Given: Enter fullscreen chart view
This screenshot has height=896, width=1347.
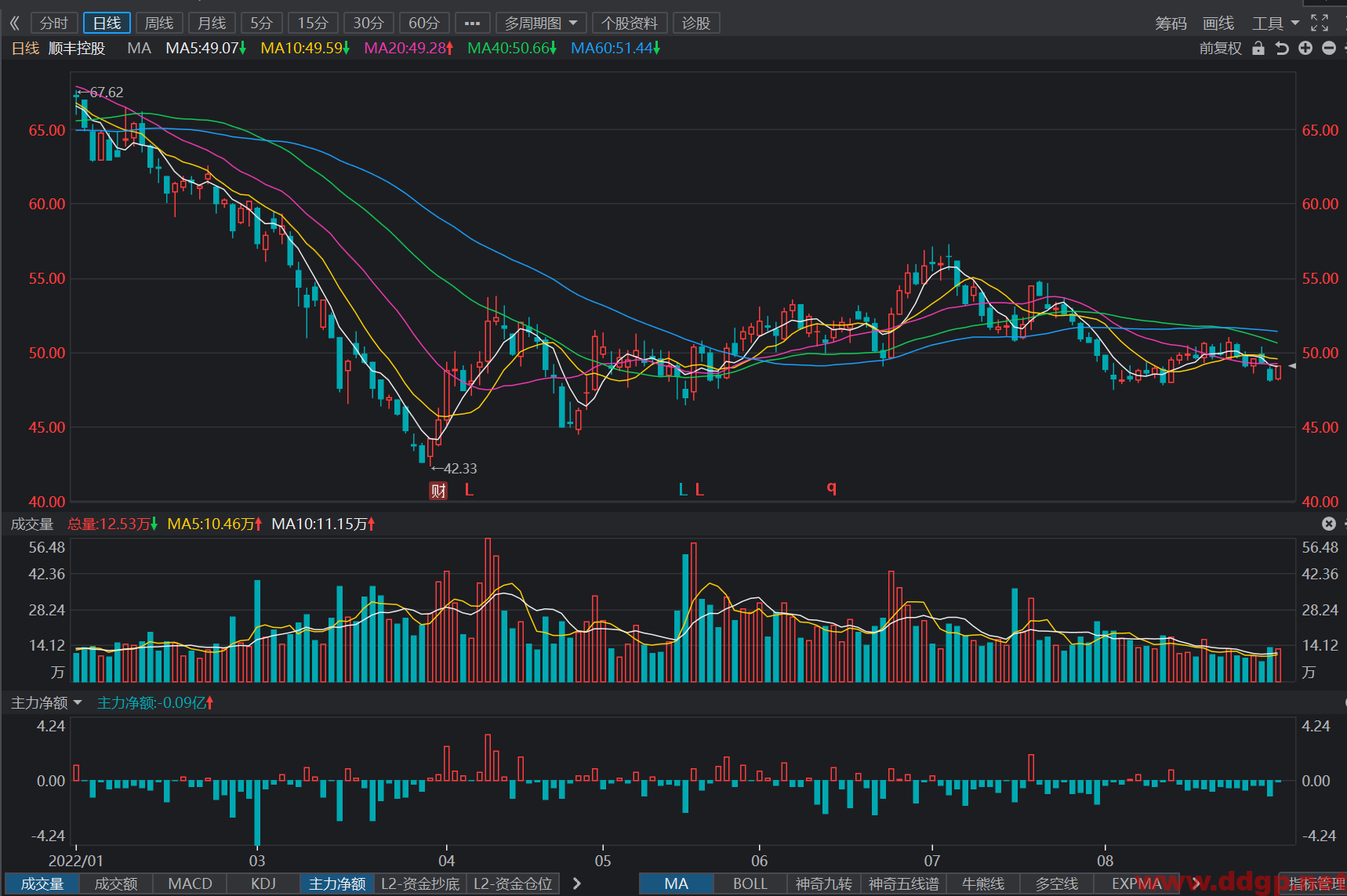Looking at the screenshot, I should point(1320,23).
